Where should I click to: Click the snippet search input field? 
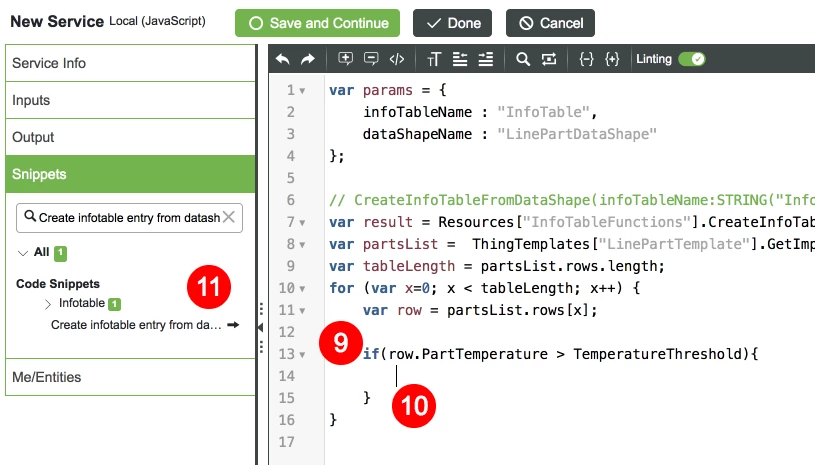pos(129,218)
